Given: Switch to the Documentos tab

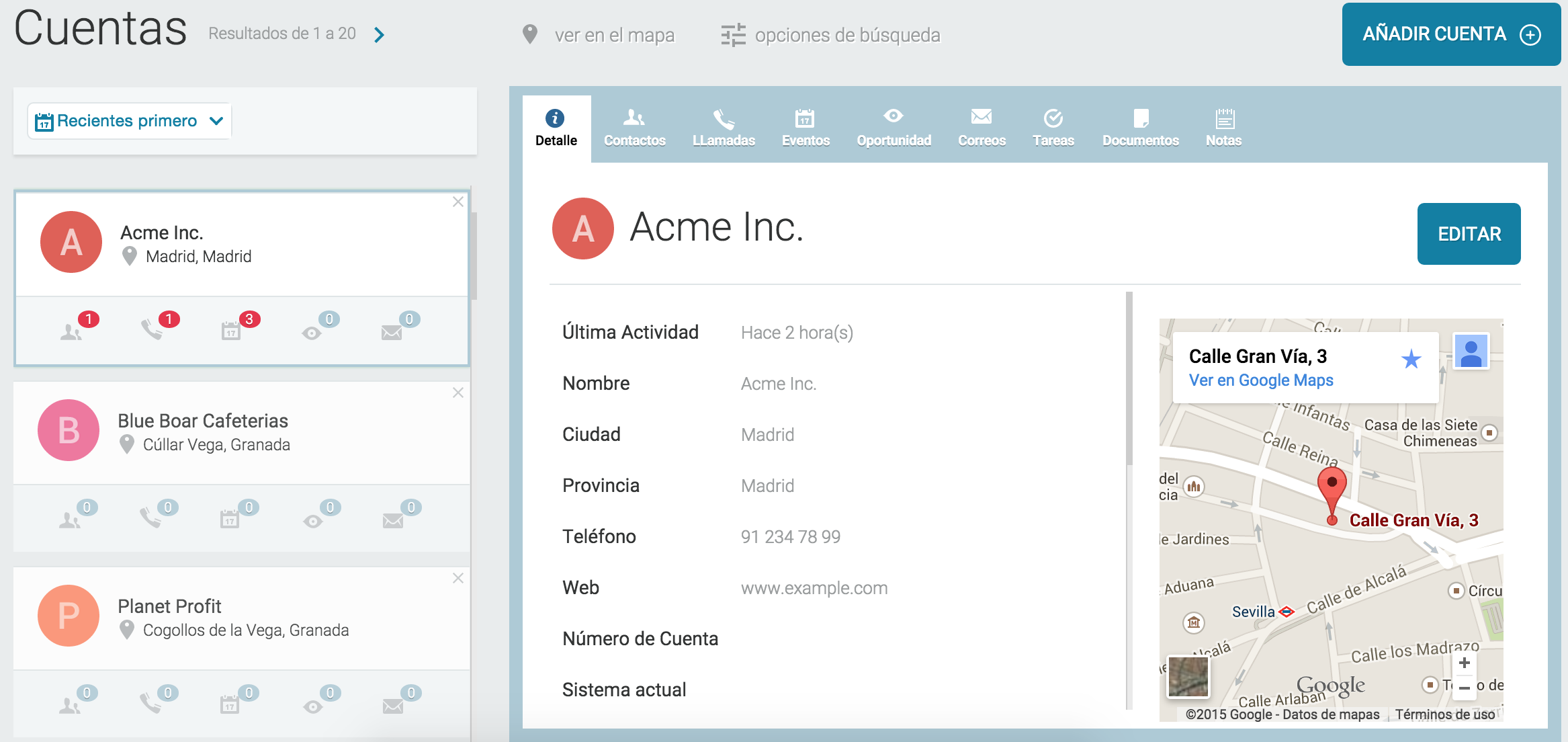Looking at the screenshot, I should 1140,128.
